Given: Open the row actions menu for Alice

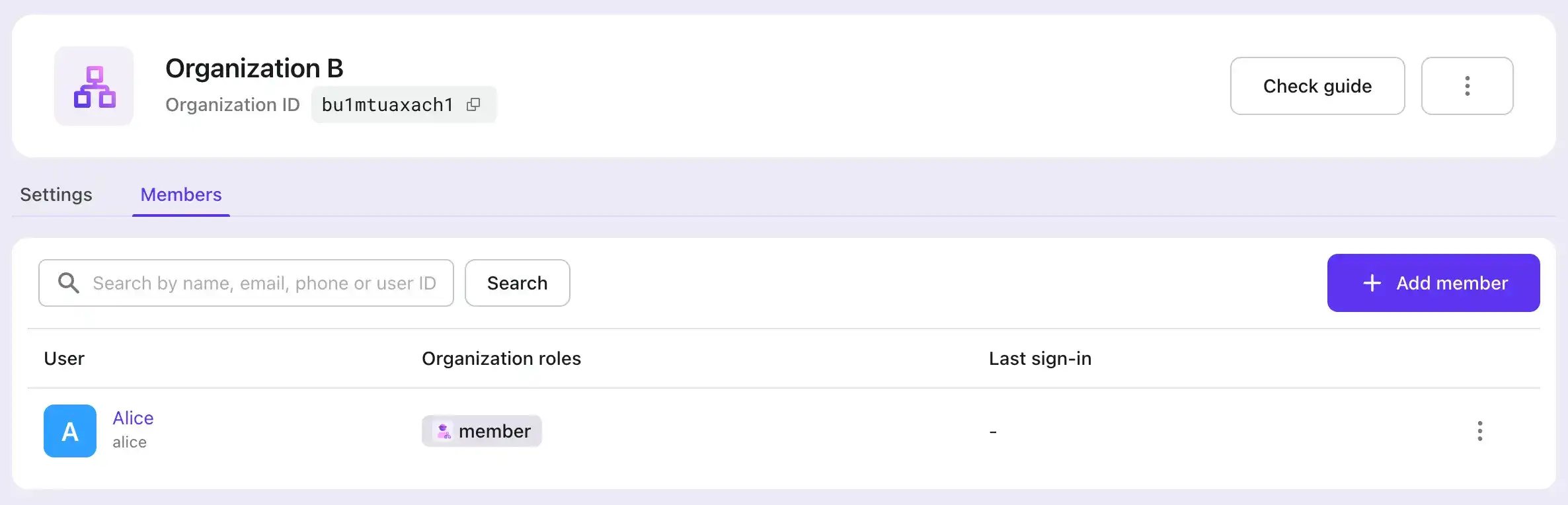Looking at the screenshot, I should [1479, 431].
